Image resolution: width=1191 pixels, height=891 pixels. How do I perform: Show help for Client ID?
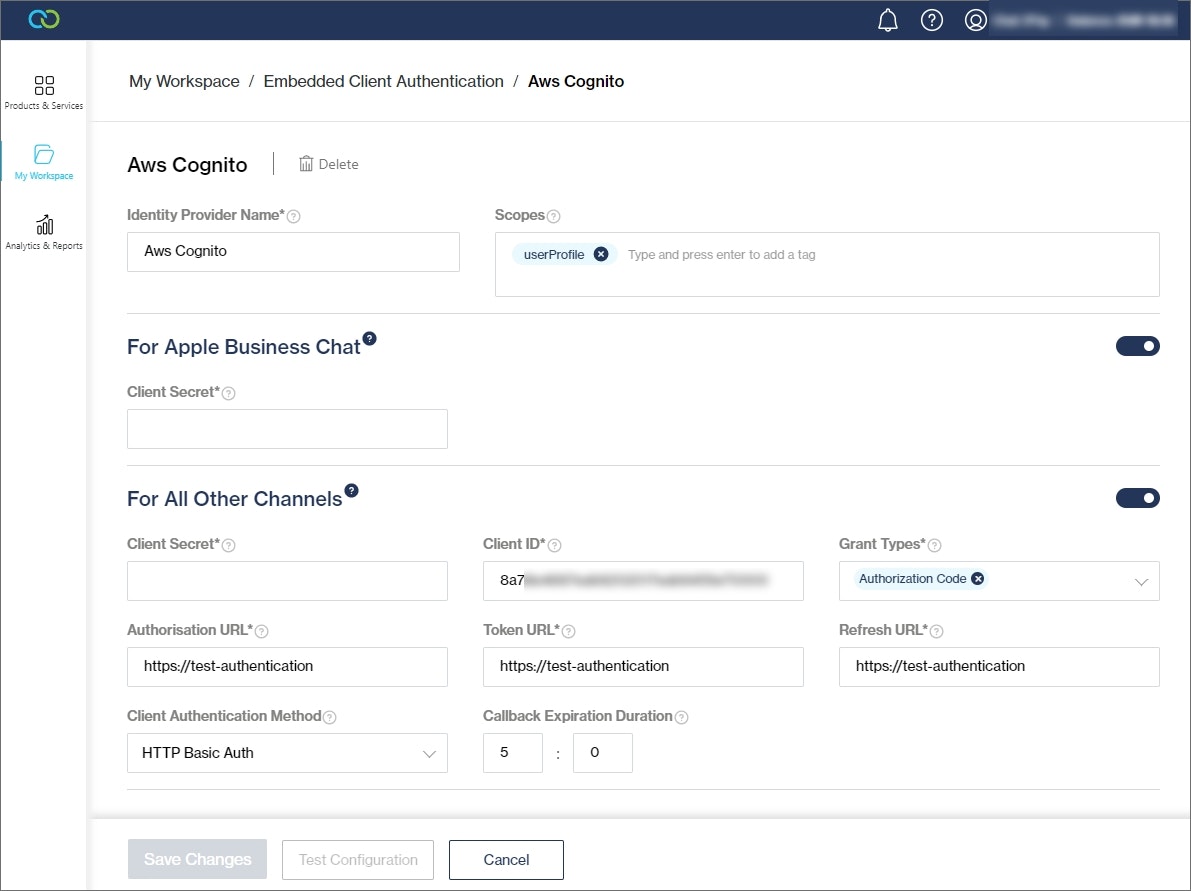click(554, 545)
